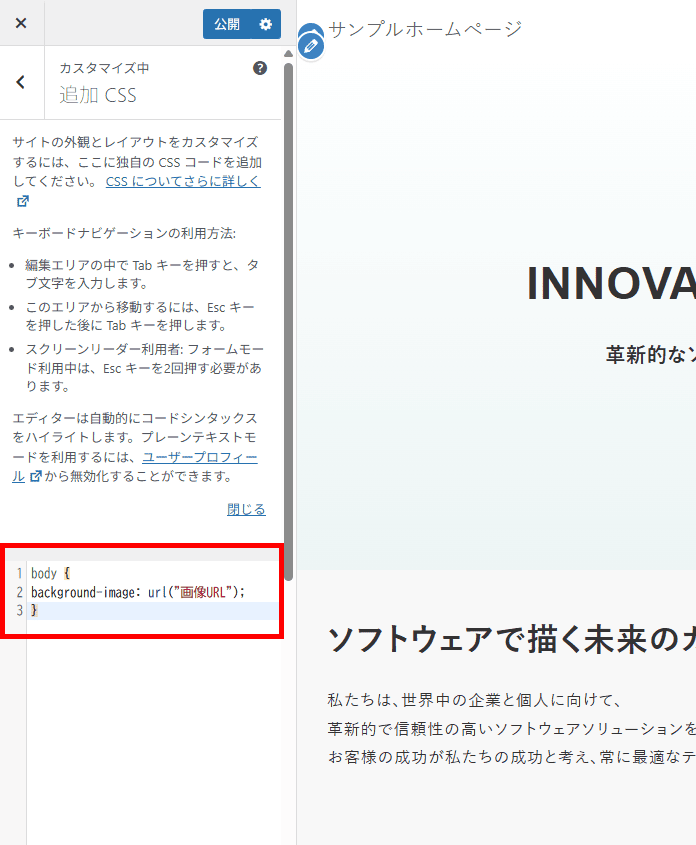The width and height of the screenshot is (696, 845).
Task: Click code line 2 background-image rule
Action: 138,592
